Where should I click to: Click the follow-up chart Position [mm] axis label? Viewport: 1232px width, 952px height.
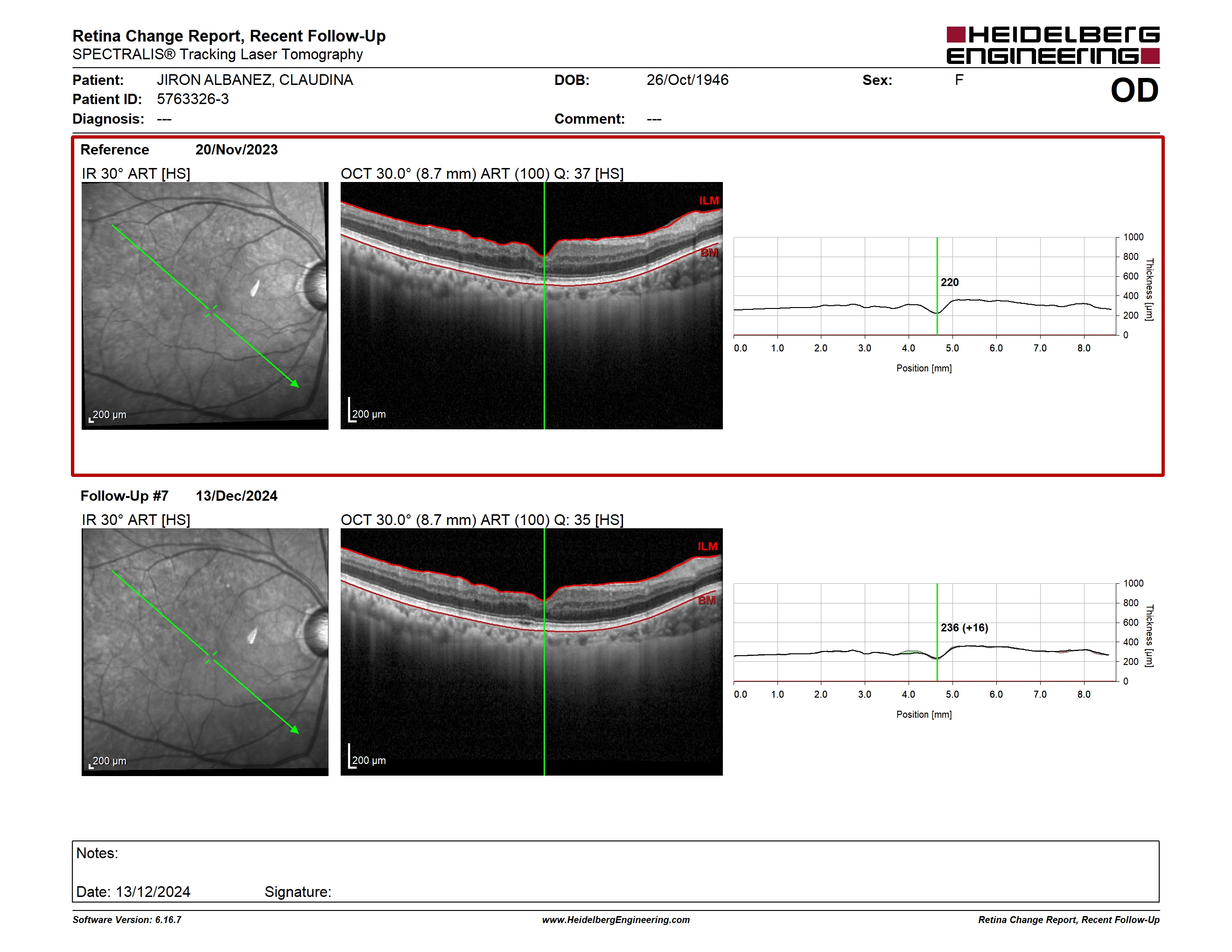(924, 714)
